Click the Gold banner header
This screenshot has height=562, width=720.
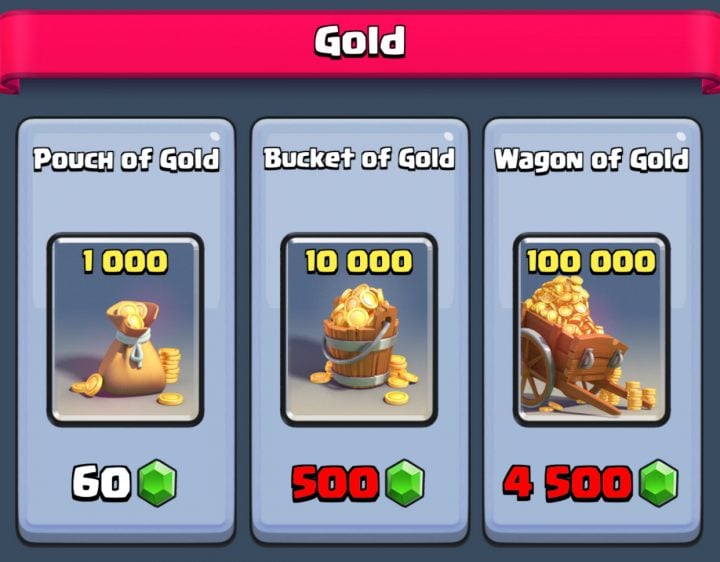(x=360, y=41)
